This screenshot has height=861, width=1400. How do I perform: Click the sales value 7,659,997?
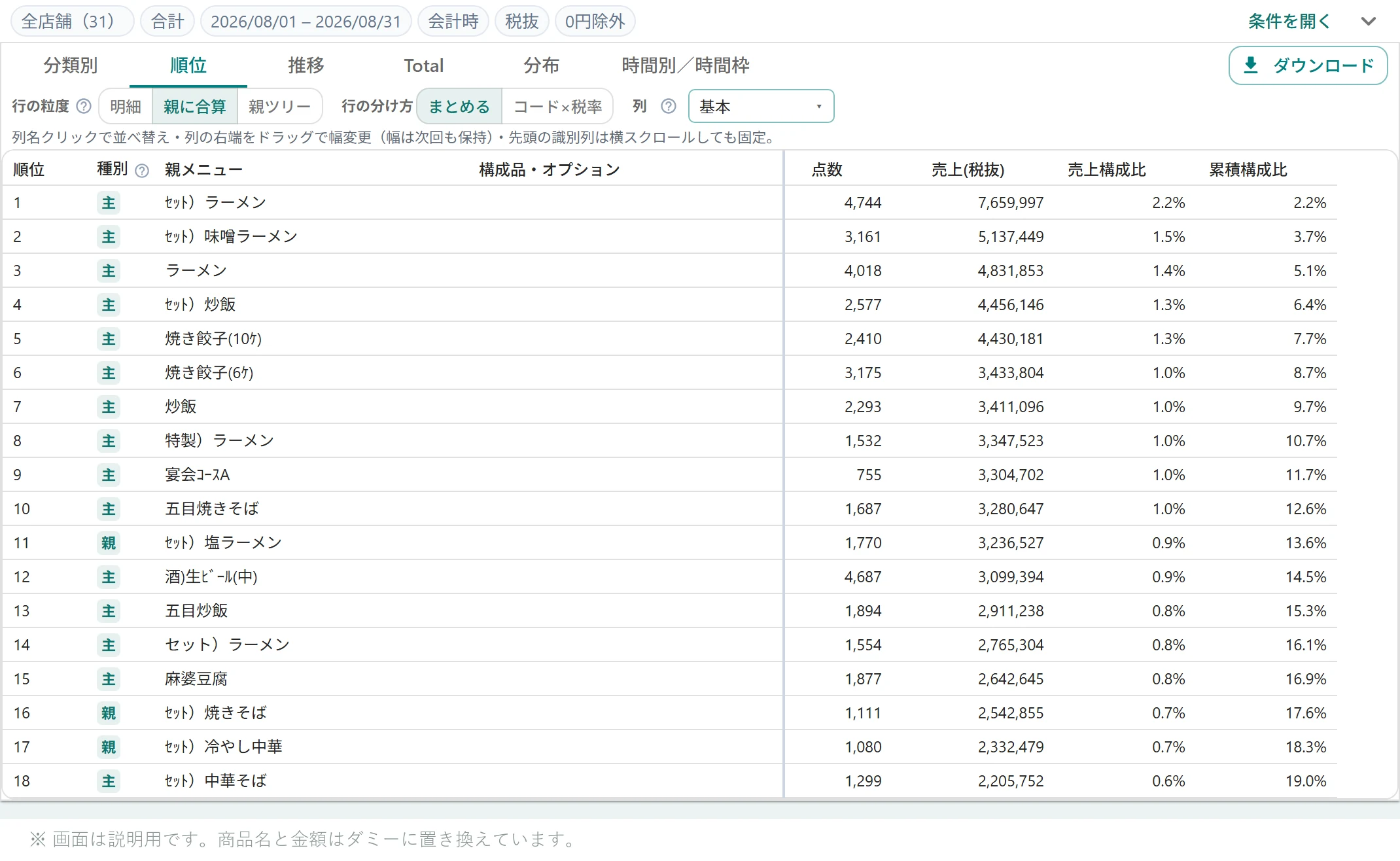click(1011, 202)
